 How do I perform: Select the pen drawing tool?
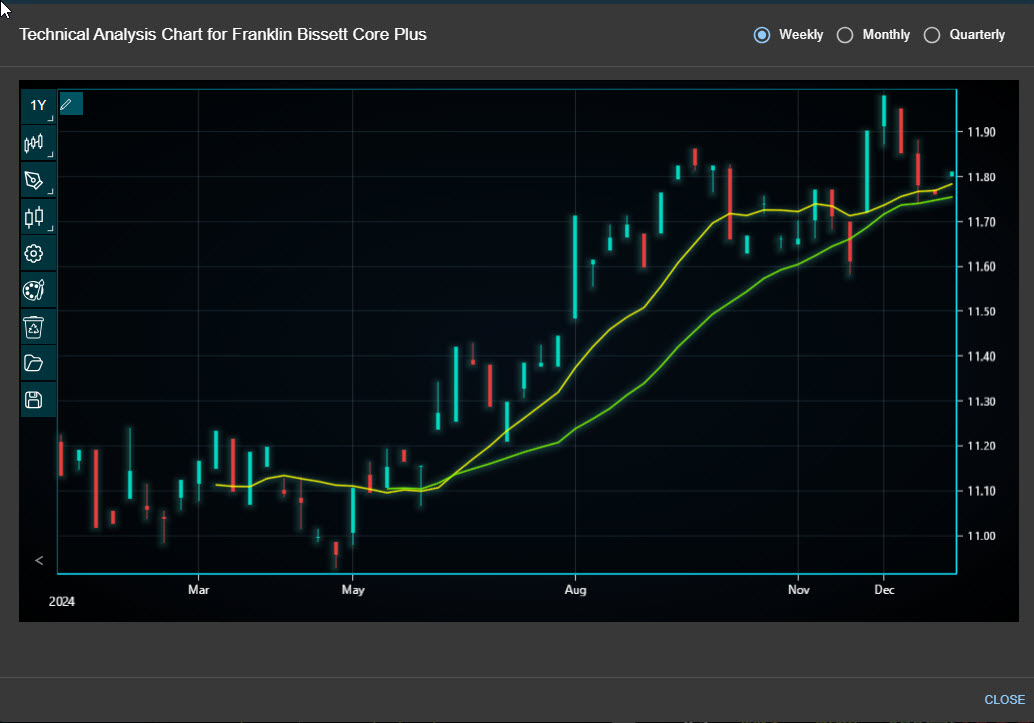(x=35, y=180)
